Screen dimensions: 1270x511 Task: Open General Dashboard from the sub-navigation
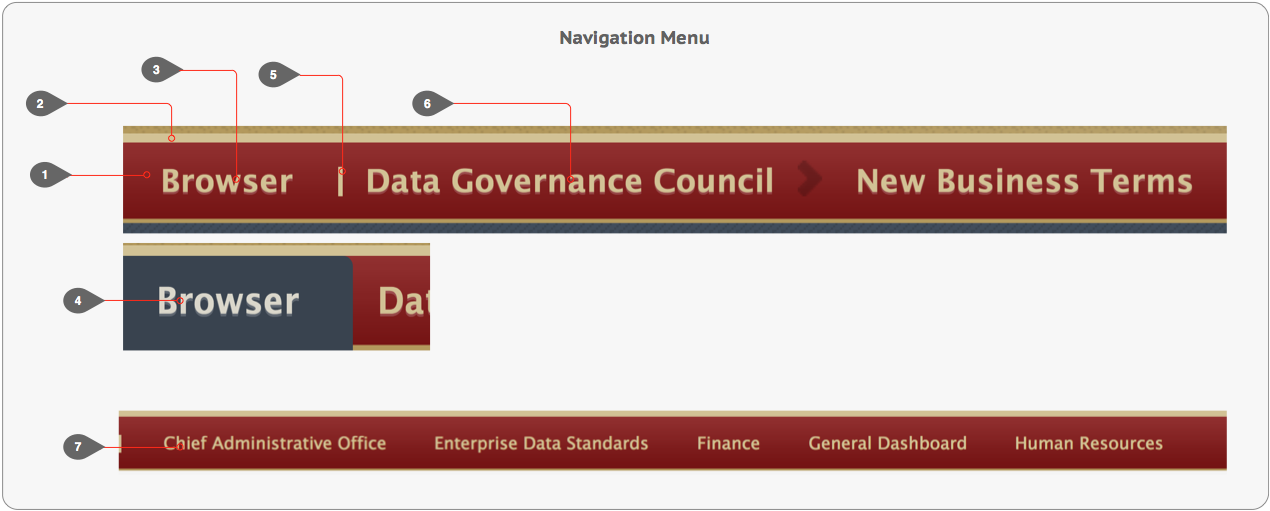[x=888, y=443]
